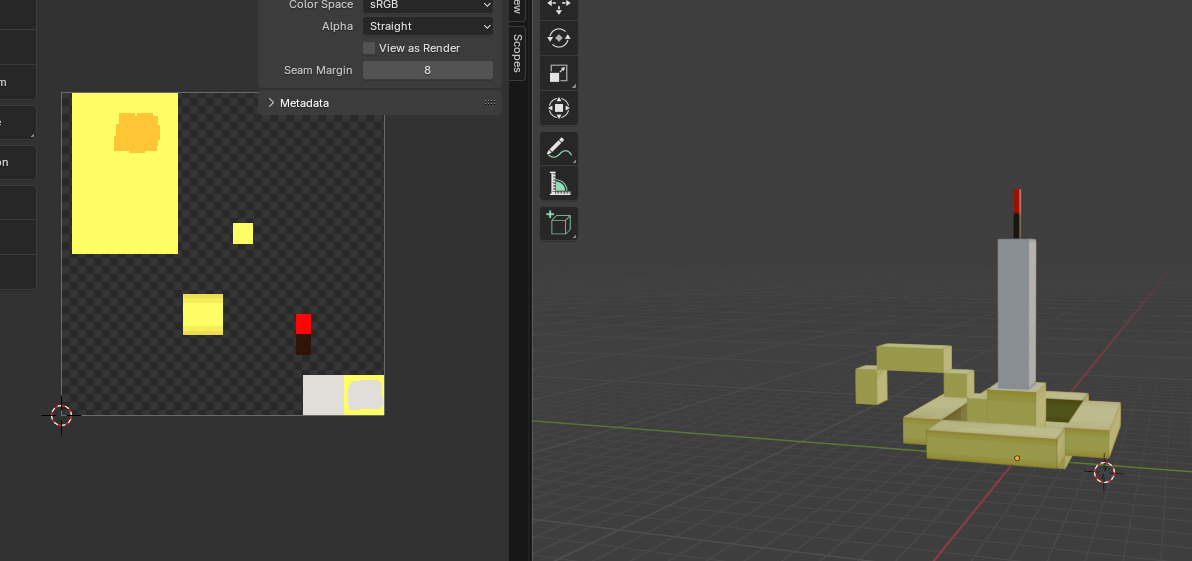
Task: Select the Measure ruler tool
Action: pos(558,183)
